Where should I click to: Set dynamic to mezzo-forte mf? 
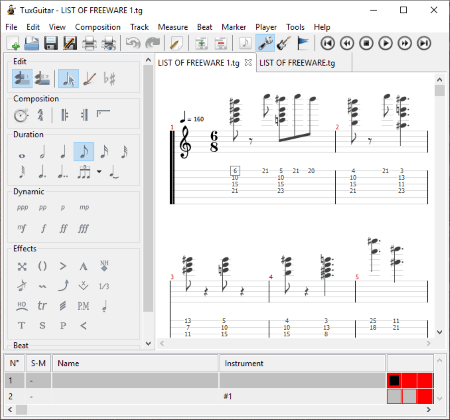pos(22,228)
